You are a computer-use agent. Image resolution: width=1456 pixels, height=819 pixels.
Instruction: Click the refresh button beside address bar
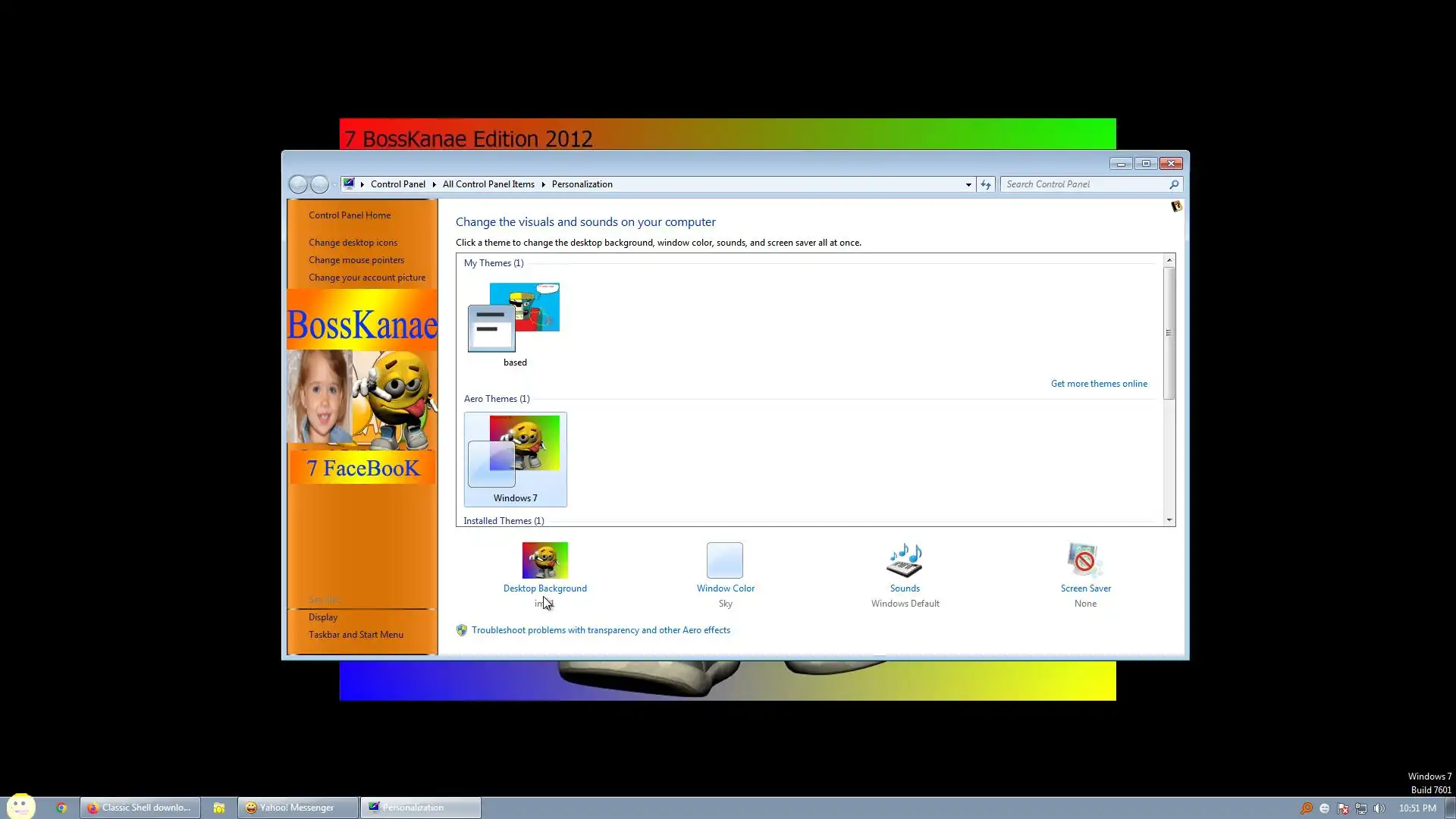985,184
